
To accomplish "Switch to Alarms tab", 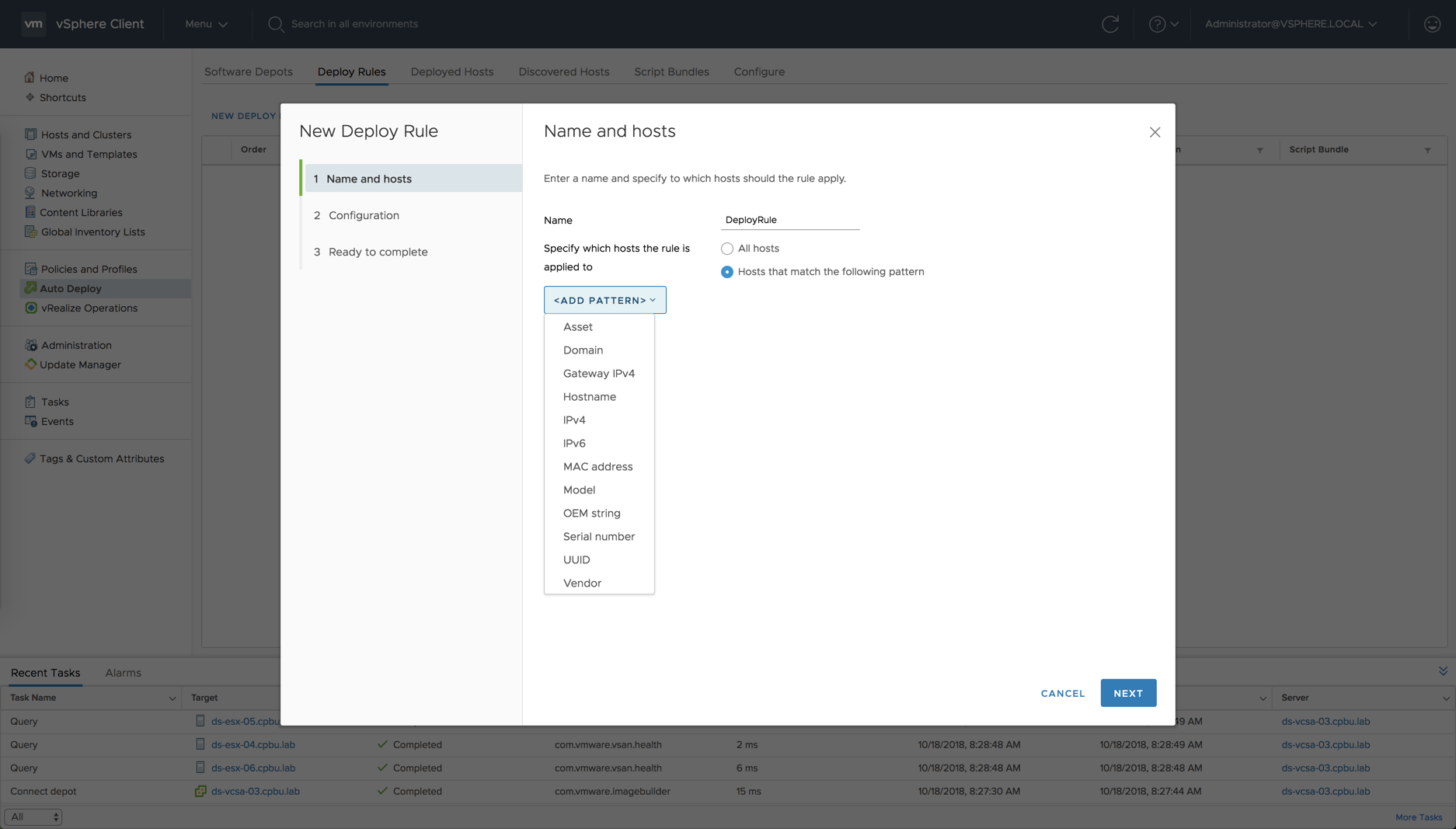I will coord(124,673).
